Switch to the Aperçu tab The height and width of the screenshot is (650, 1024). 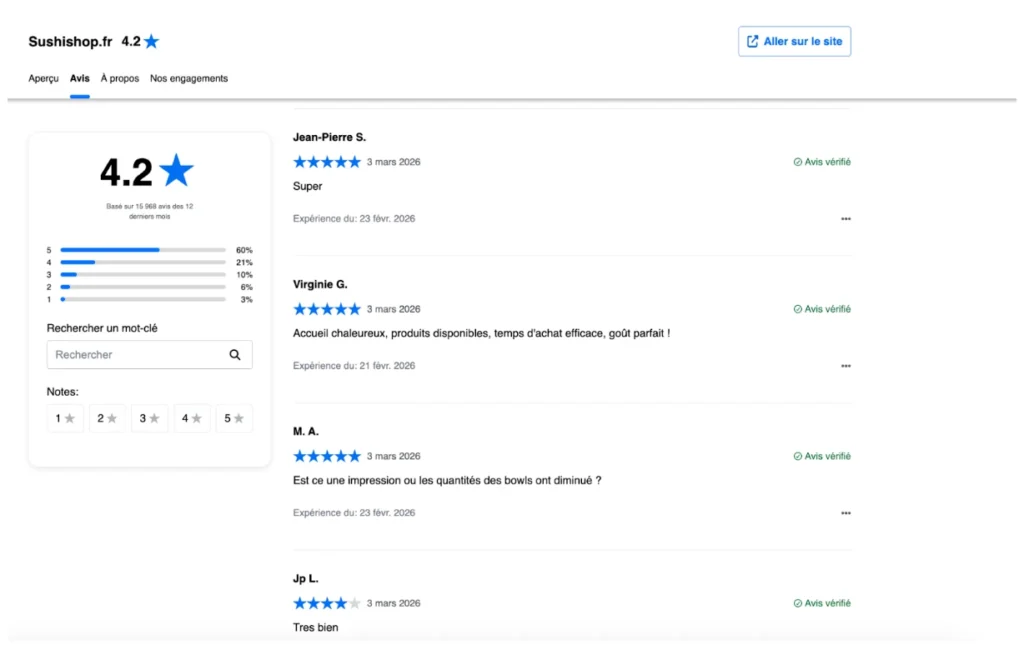click(x=43, y=79)
